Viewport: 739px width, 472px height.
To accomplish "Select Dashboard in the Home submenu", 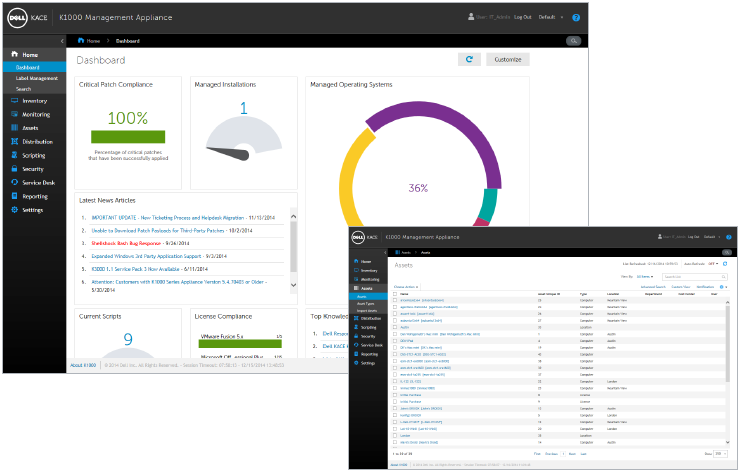I will click(x=34, y=67).
